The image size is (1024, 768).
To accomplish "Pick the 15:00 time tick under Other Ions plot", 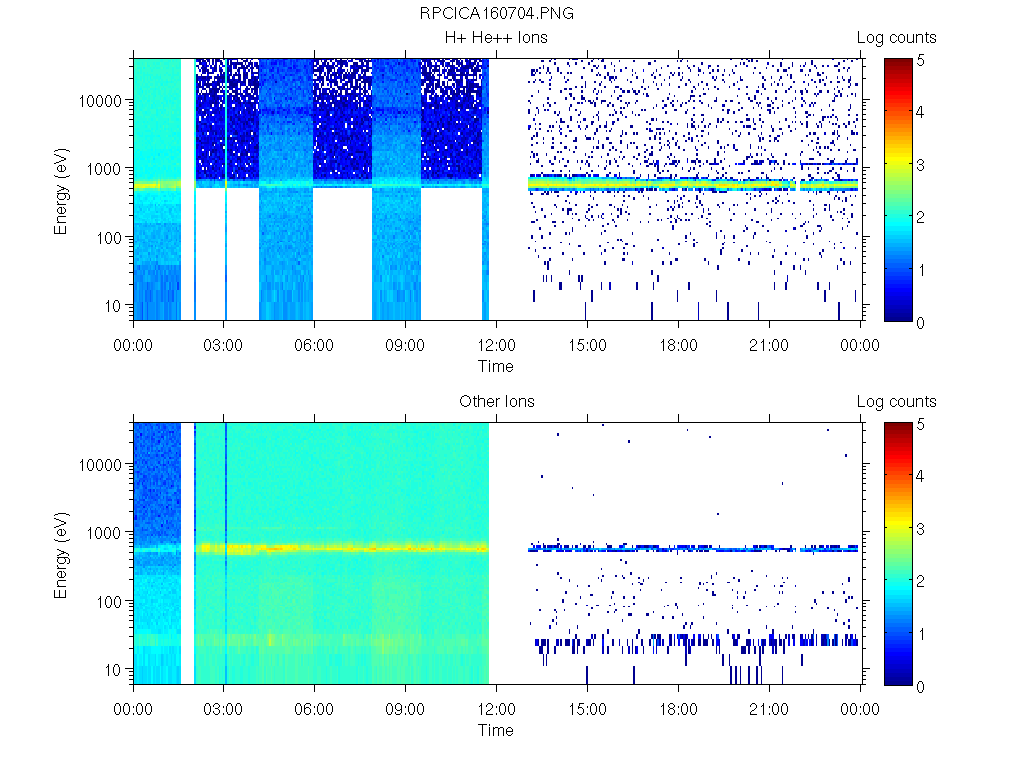I will tap(587, 709).
